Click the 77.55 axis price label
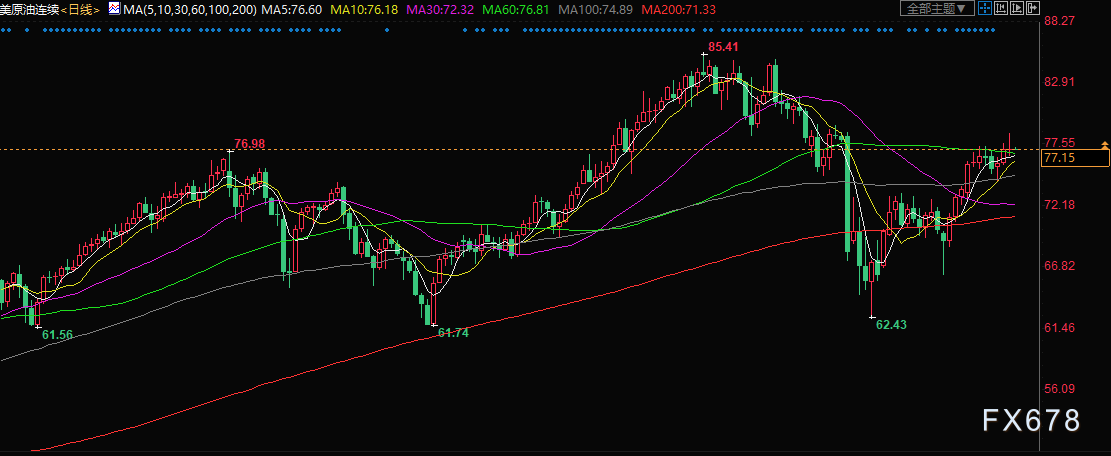Image resolution: width=1111 pixels, height=456 pixels. pyautogui.click(x=1060, y=143)
